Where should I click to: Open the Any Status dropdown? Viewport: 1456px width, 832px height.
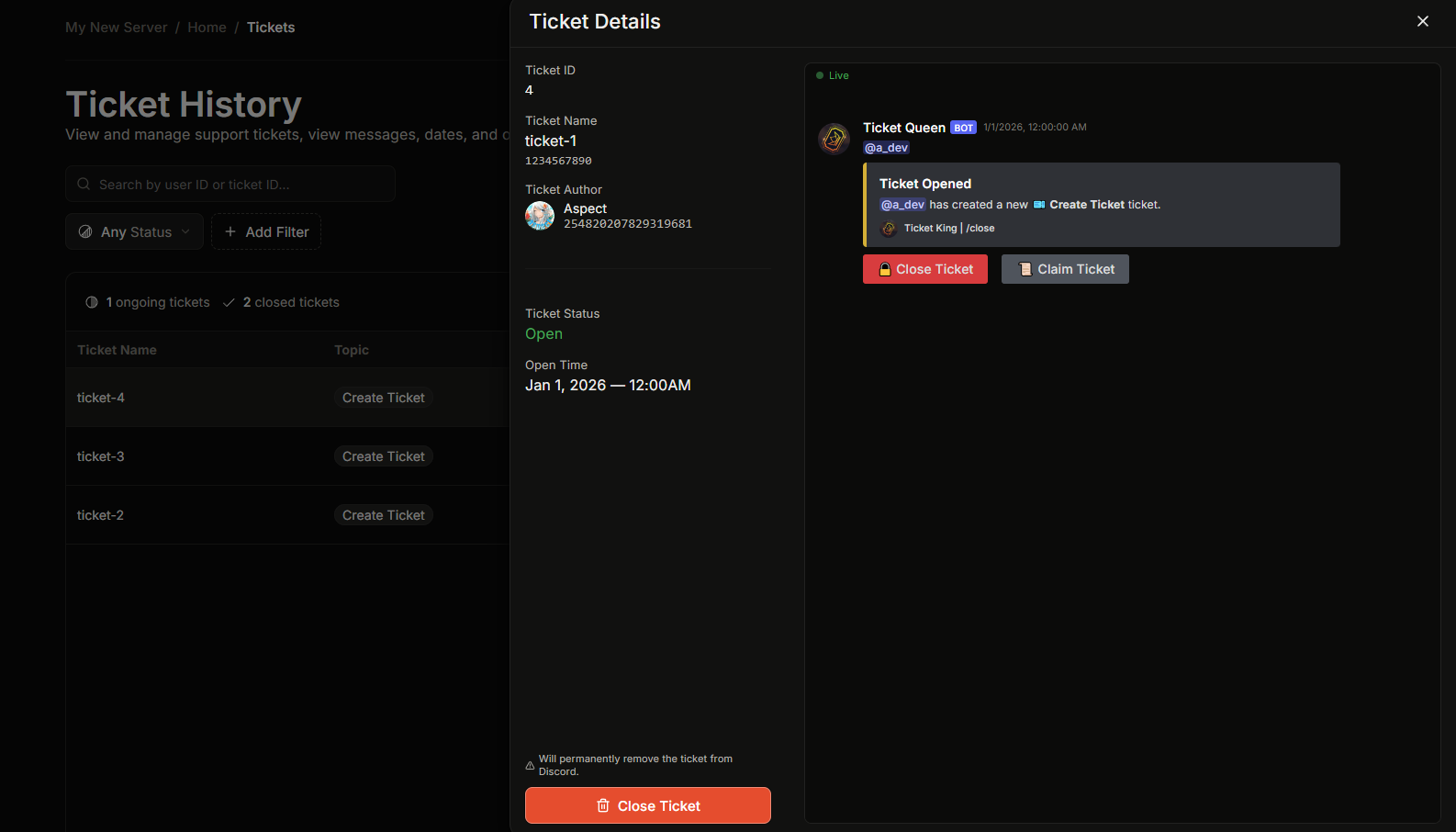(134, 231)
